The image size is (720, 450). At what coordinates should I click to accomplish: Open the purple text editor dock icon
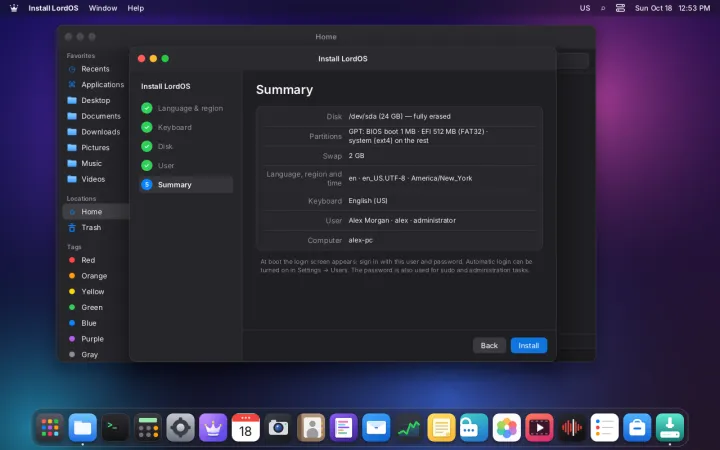point(343,428)
